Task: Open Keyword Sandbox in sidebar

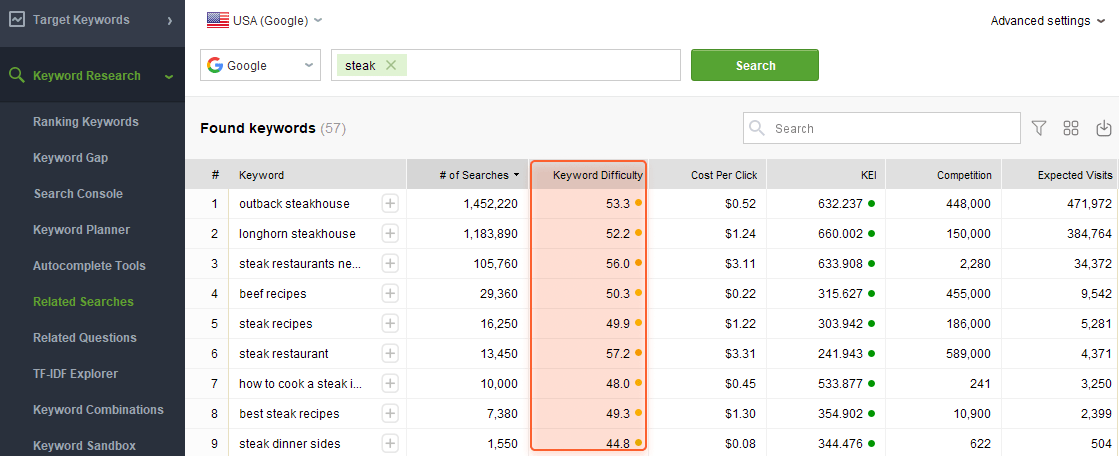Action: [x=84, y=445]
